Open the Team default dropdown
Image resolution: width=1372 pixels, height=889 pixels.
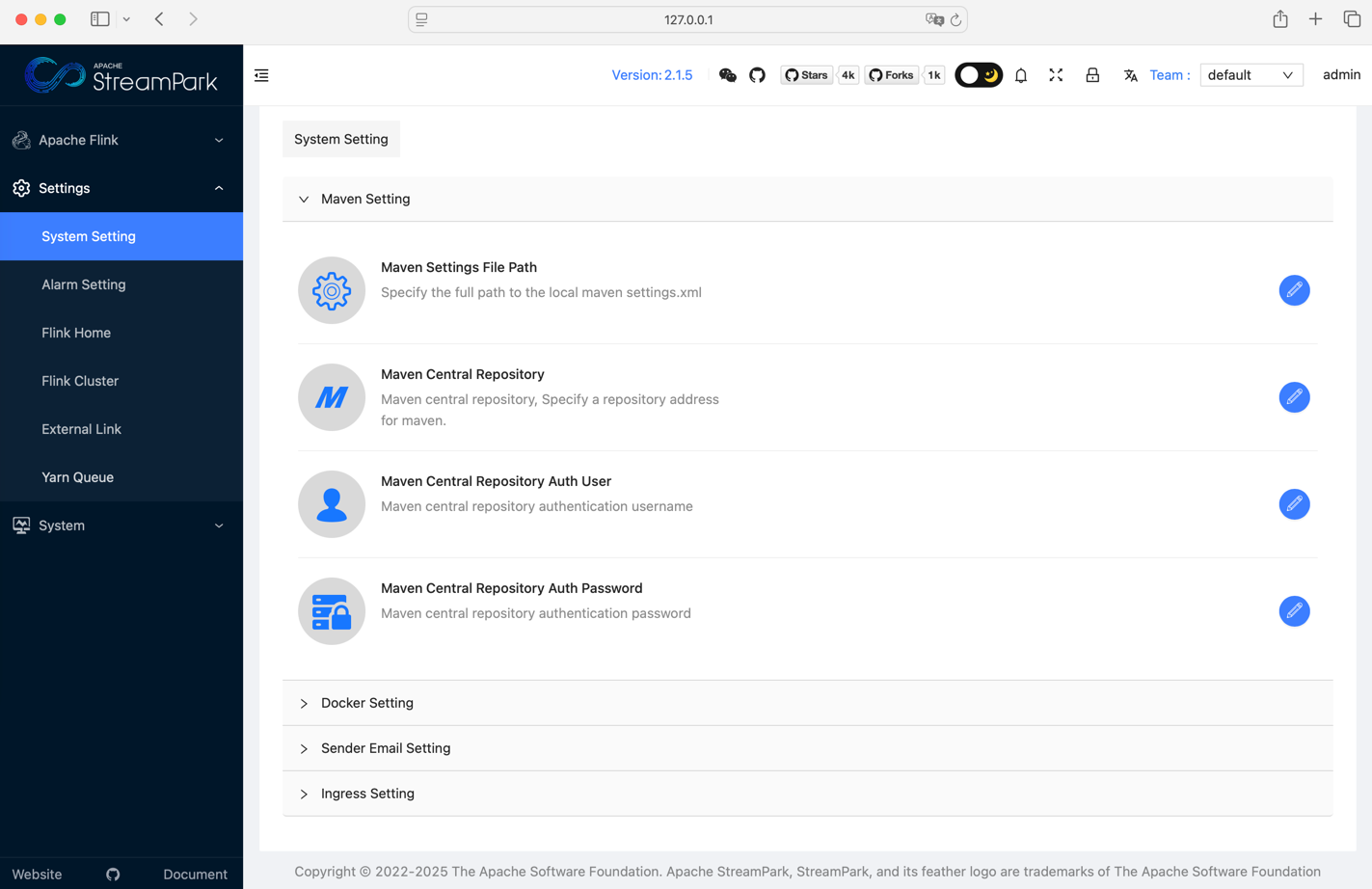[x=1251, y=75]
